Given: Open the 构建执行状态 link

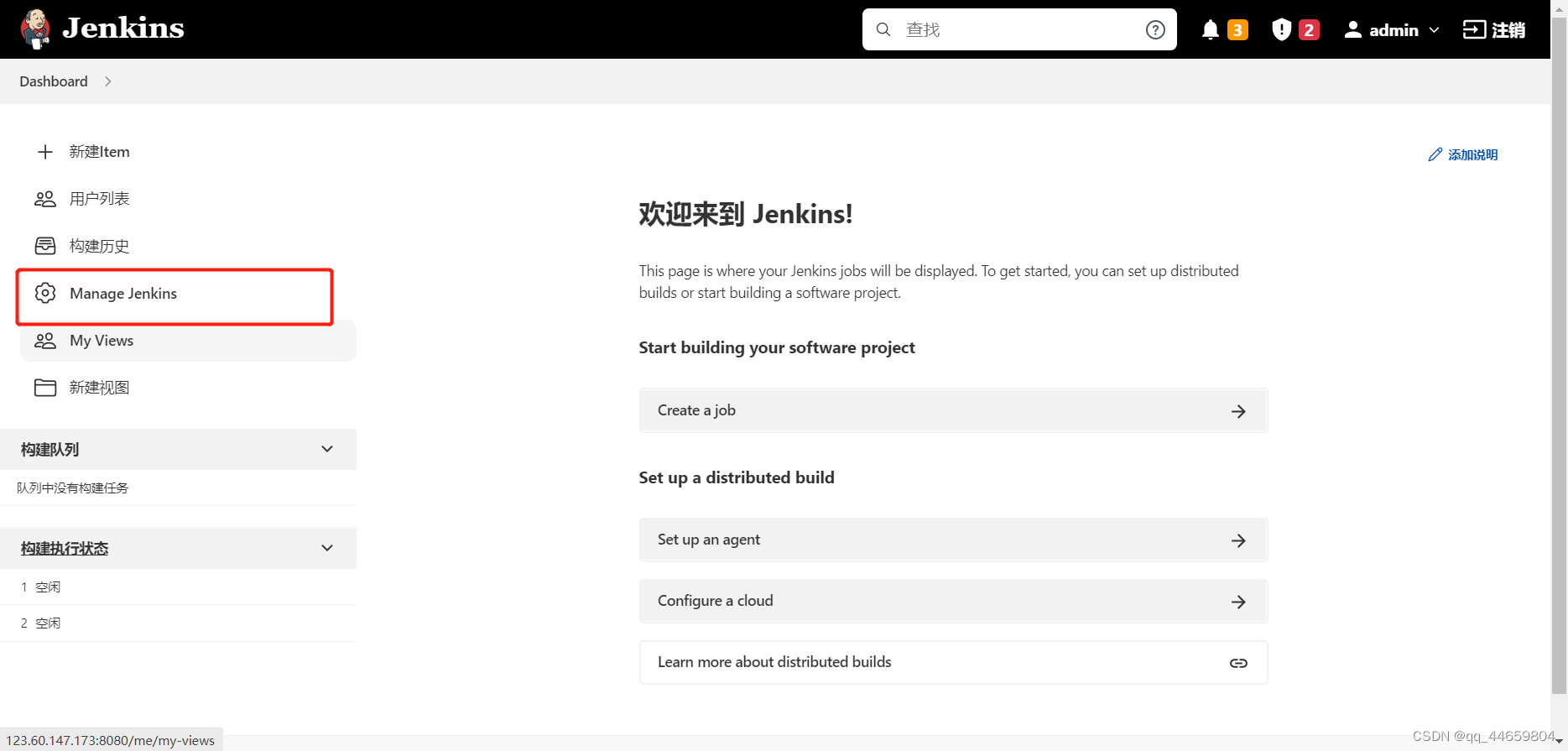Looking at the screenshot, I should [65, 549].
